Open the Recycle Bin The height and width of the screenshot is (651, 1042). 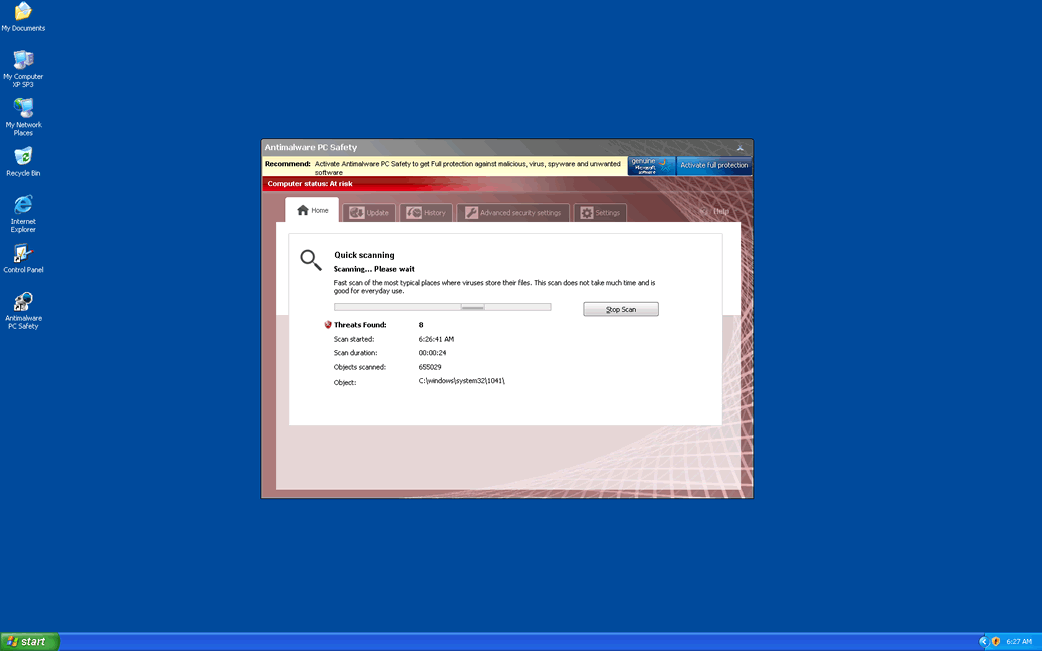[23, 157]
